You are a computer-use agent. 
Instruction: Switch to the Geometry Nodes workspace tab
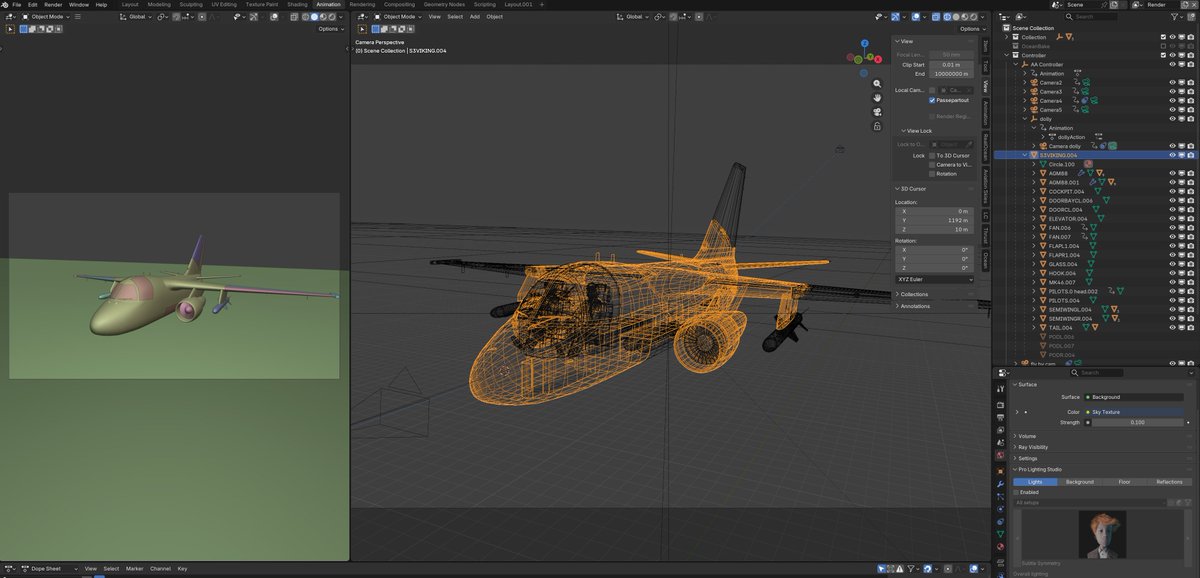444,4
